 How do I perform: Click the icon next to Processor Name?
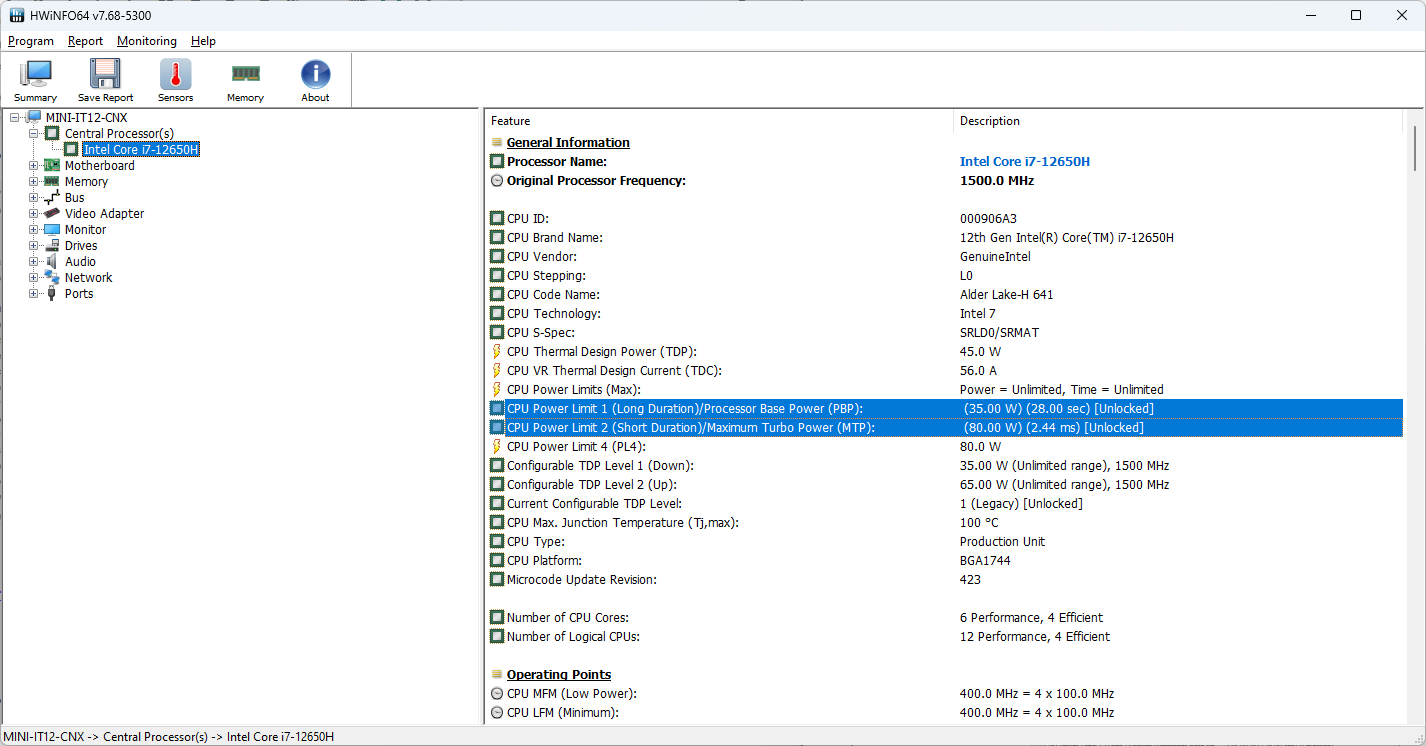(497, 162)
